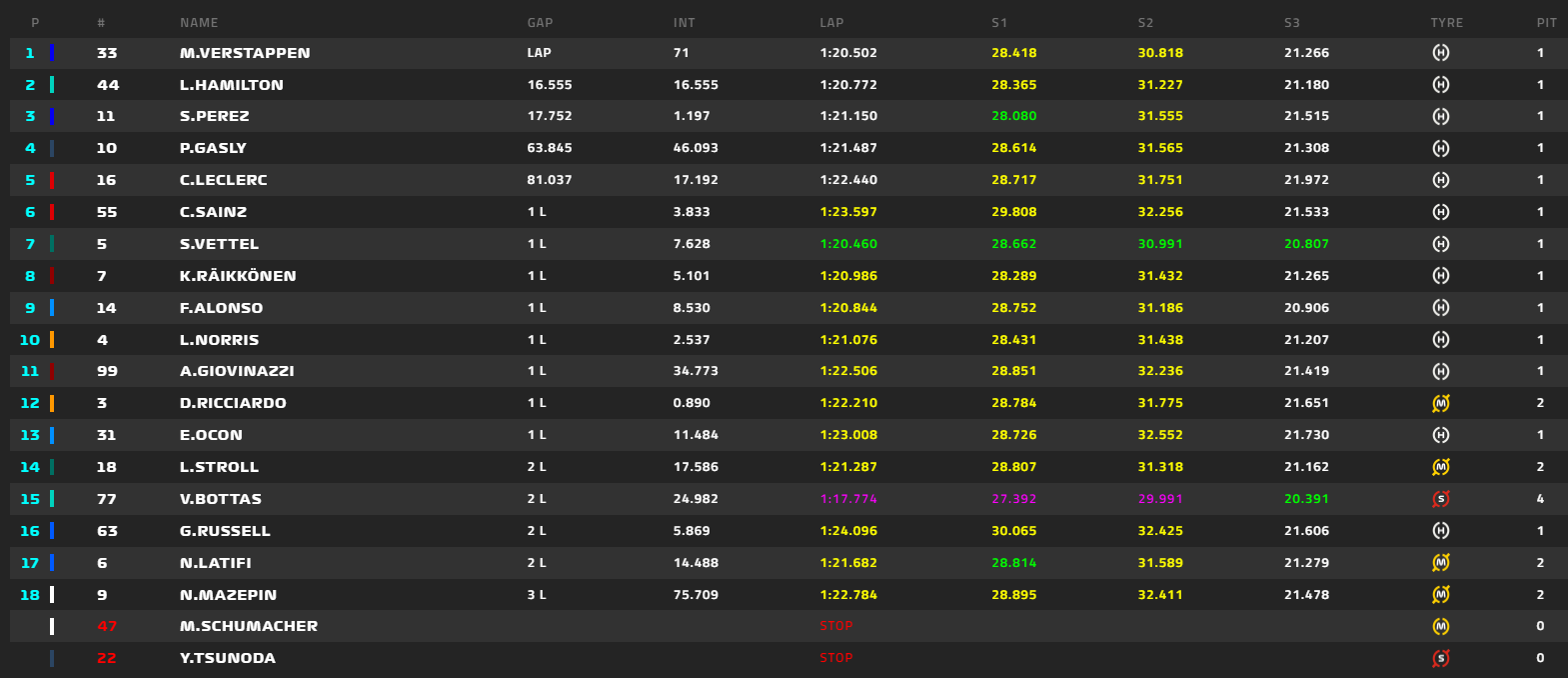Click the soft tyre icon for Bottas
This screenshot has width=1568, height=678.
click(x=1440, y=499)
